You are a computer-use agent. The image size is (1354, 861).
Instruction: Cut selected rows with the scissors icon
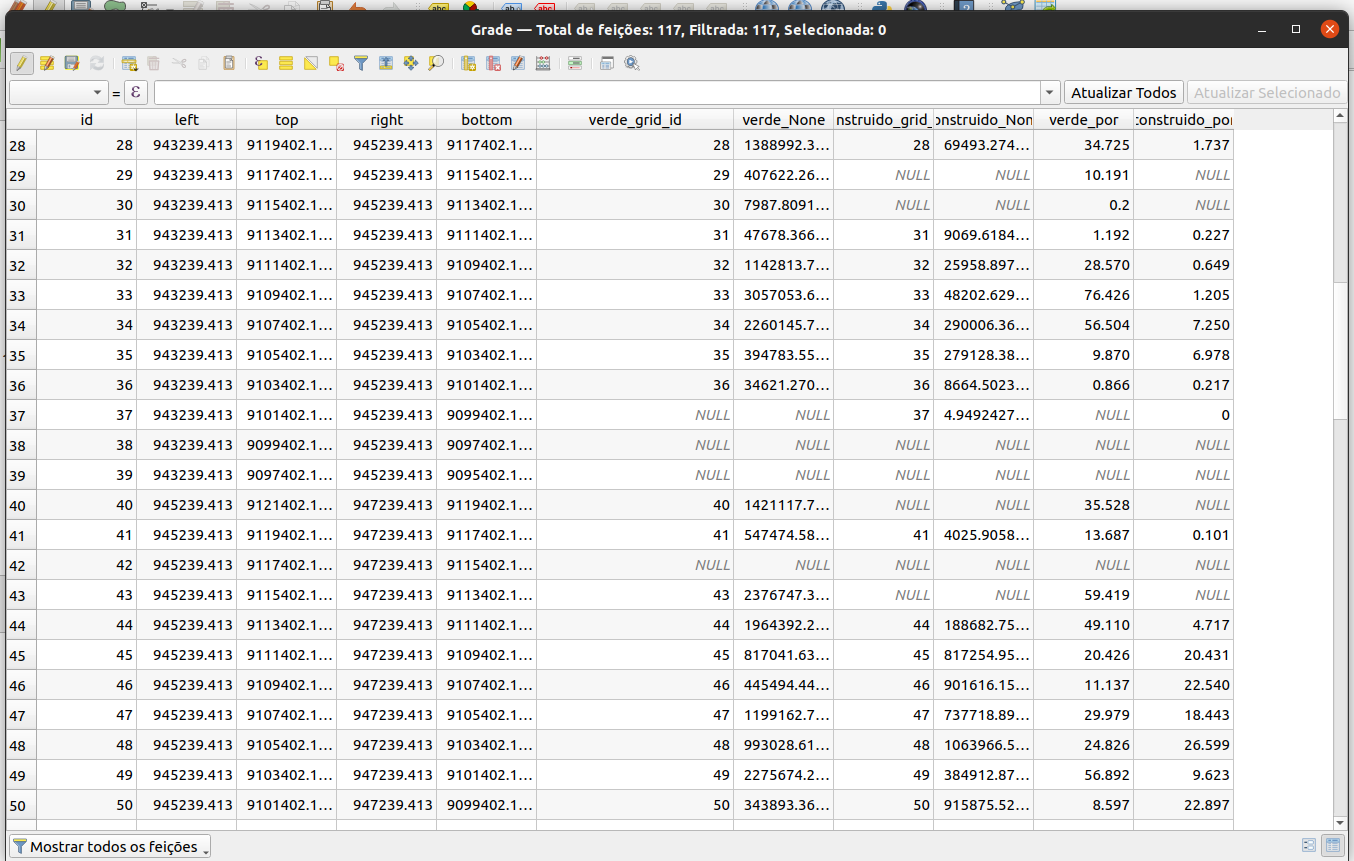[179, 63]
